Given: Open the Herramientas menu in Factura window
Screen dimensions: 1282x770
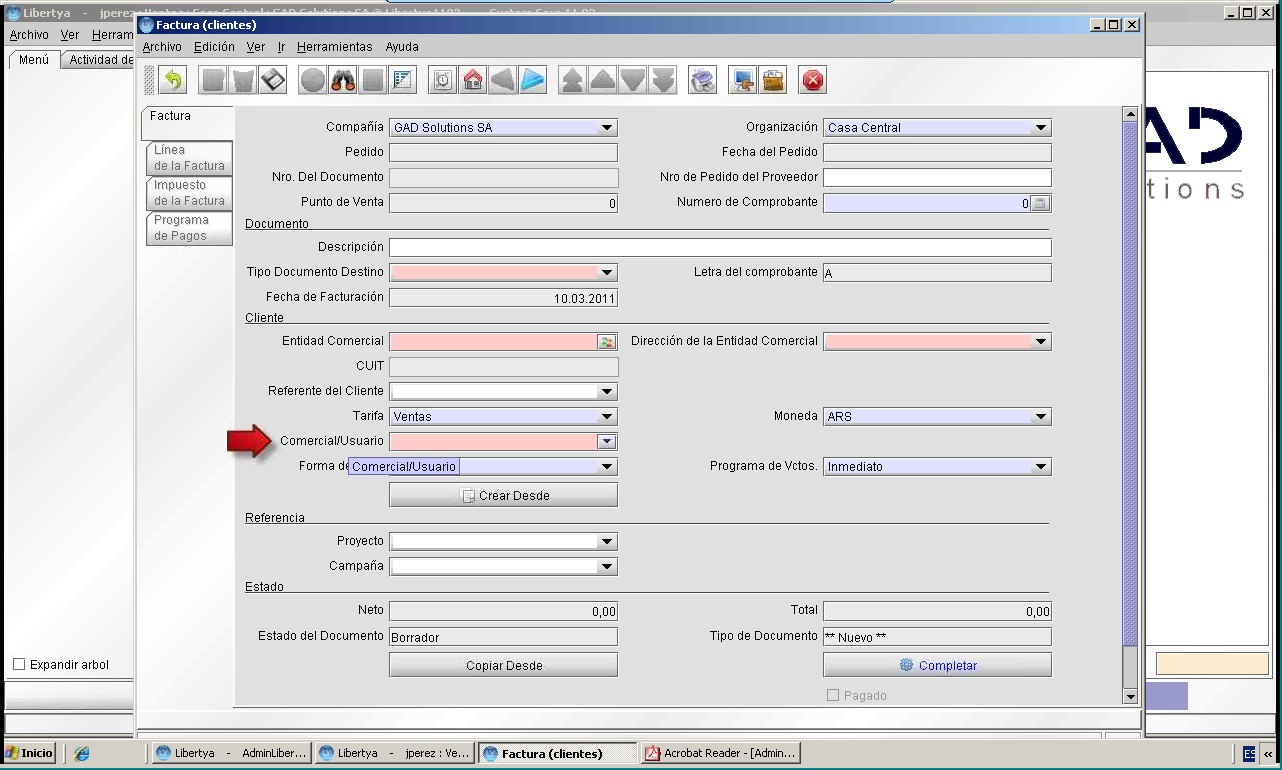Looking at the screenshot, I should point(334,47).
